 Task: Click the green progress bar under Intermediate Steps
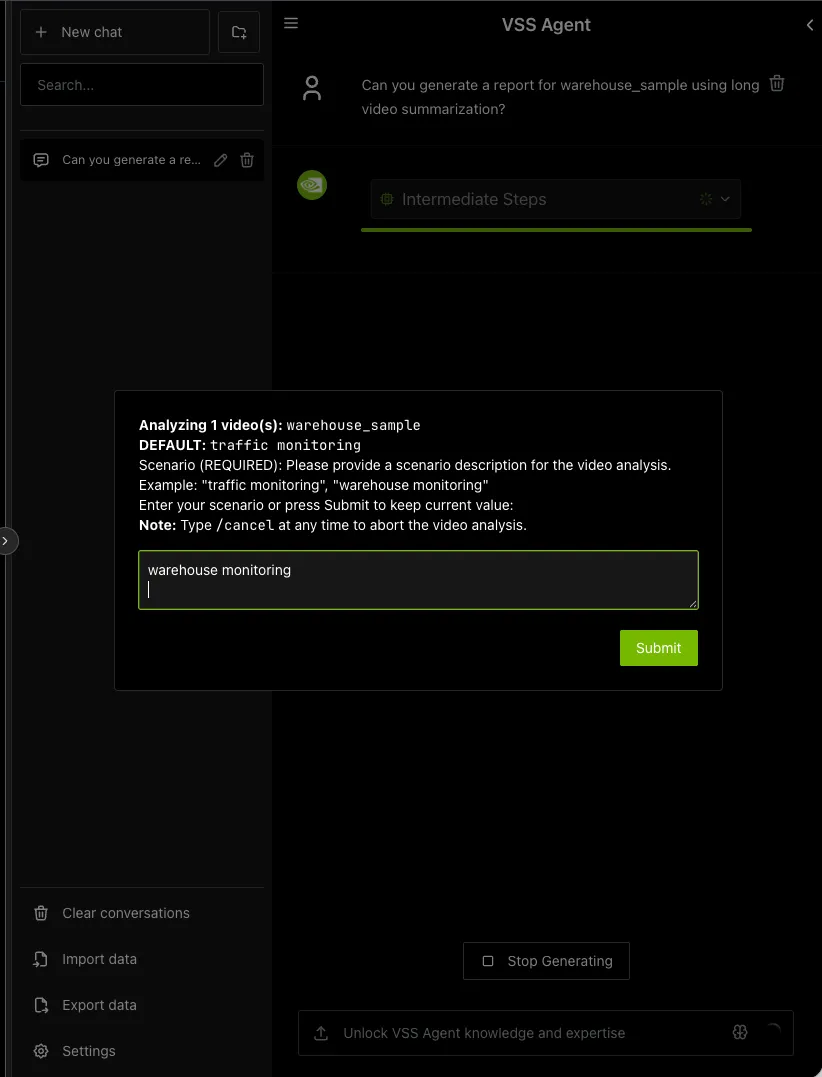(556, 229)
